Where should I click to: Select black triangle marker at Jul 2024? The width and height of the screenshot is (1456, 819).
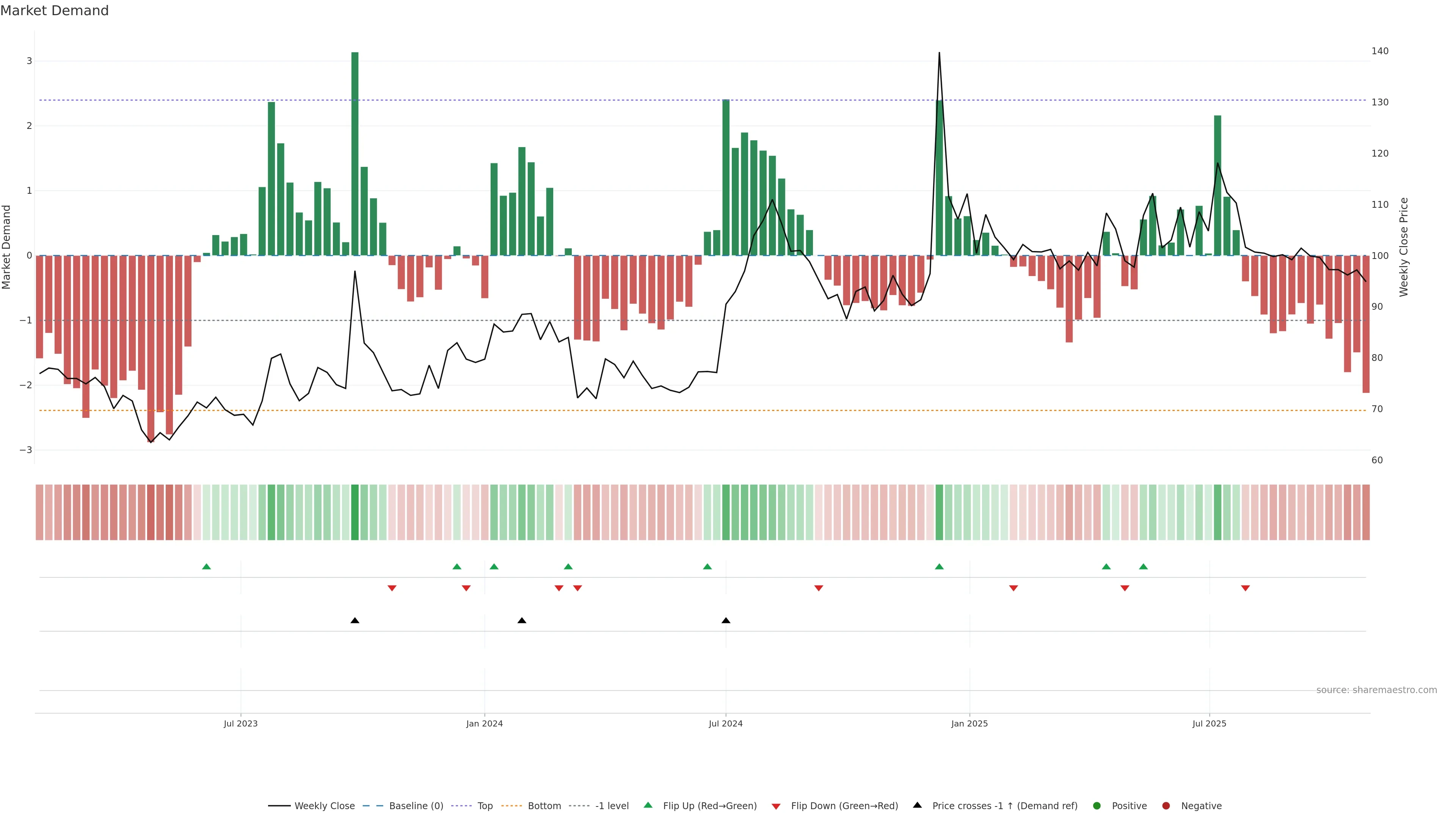pyautogui.click(x=726, y=621)
